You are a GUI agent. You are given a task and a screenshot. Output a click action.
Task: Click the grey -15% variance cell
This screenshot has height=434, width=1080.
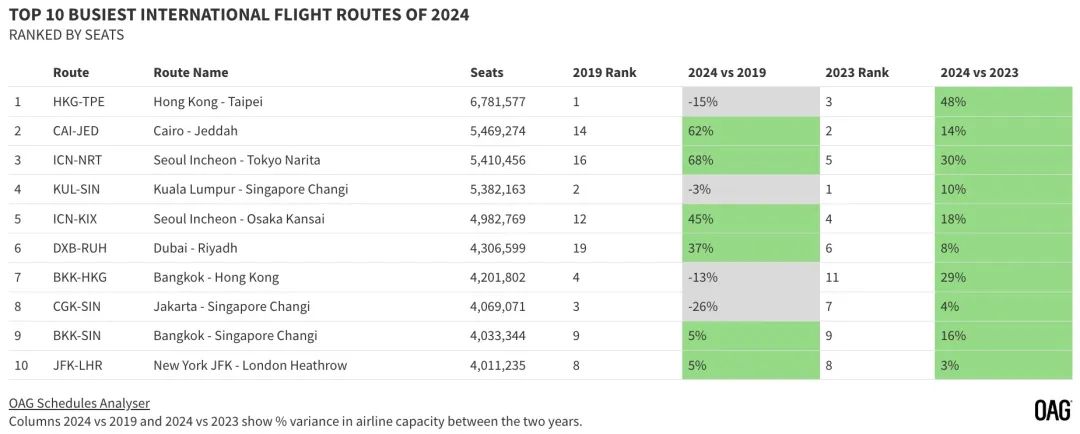point(747,102)
